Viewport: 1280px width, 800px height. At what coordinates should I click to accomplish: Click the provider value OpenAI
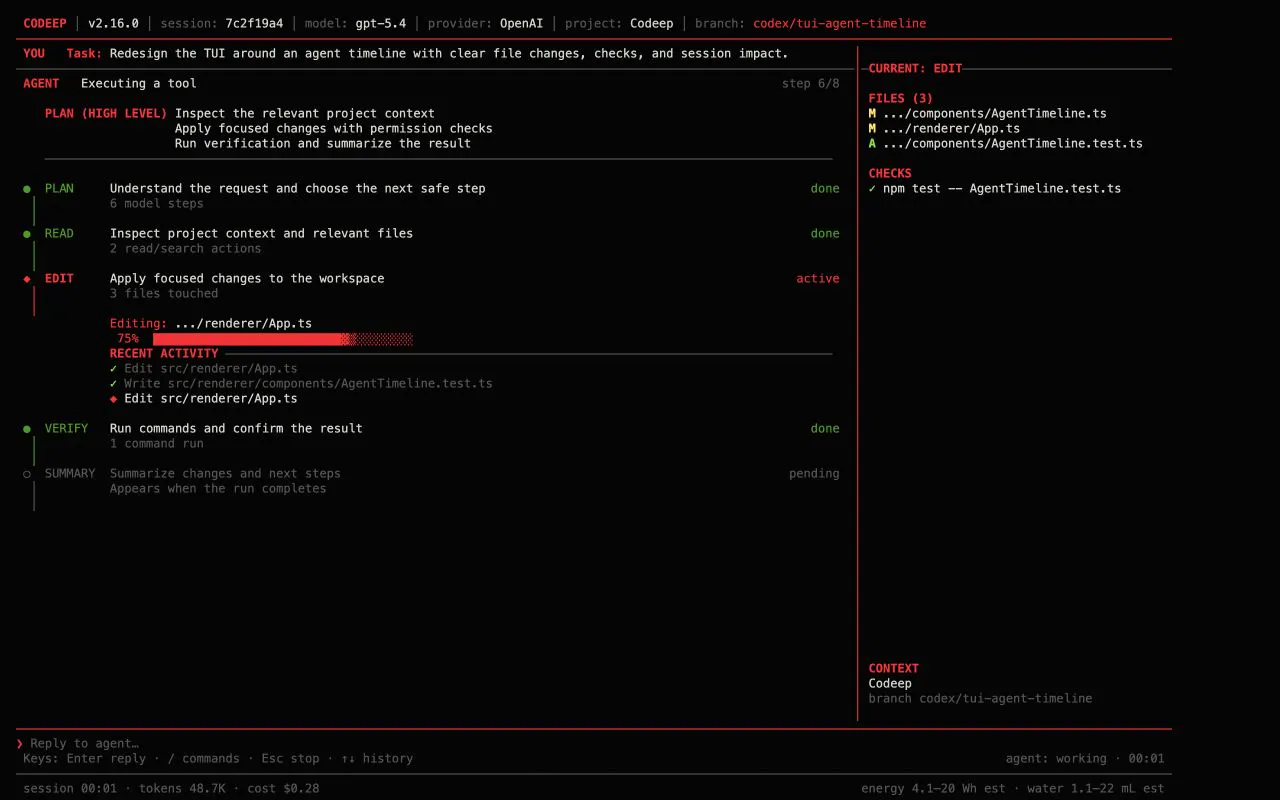522,24
